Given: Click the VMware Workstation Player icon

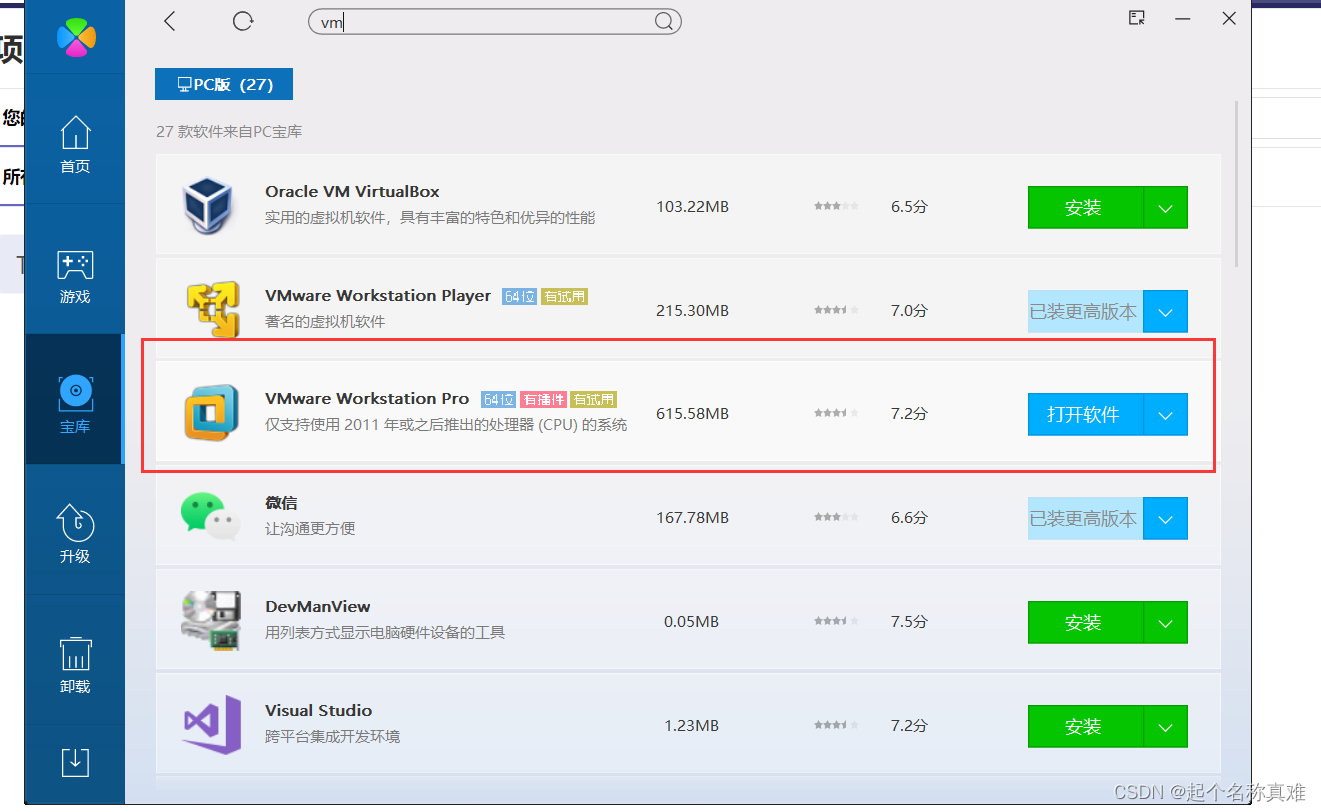Looking at the screenshot, I should pyautogui.click(x=213, y=308).
